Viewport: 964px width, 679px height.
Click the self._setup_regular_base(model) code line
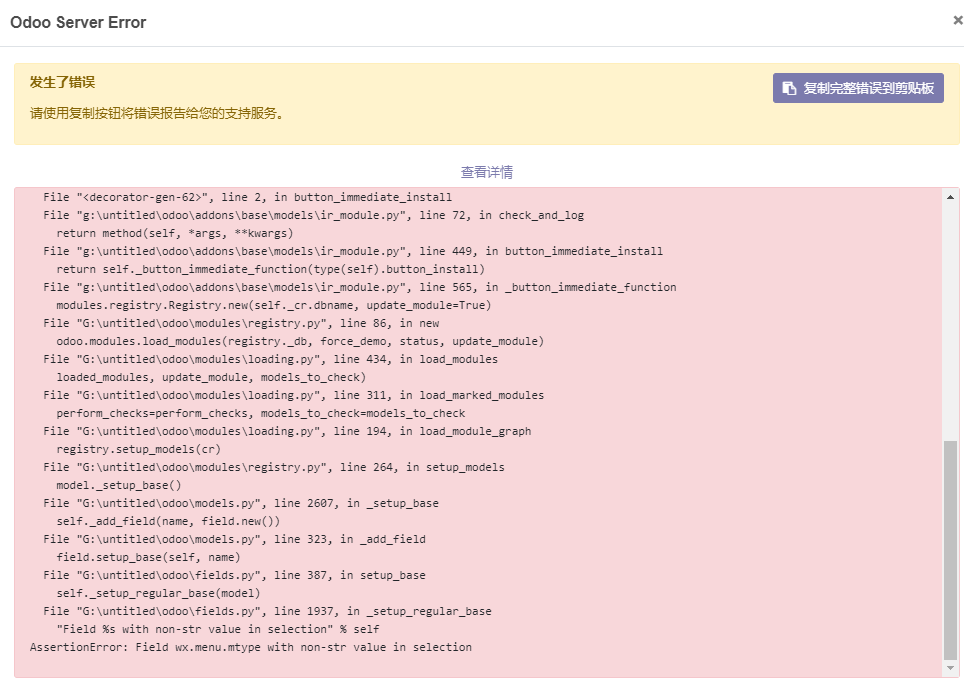pyautogui.click(x=158, y=593)
